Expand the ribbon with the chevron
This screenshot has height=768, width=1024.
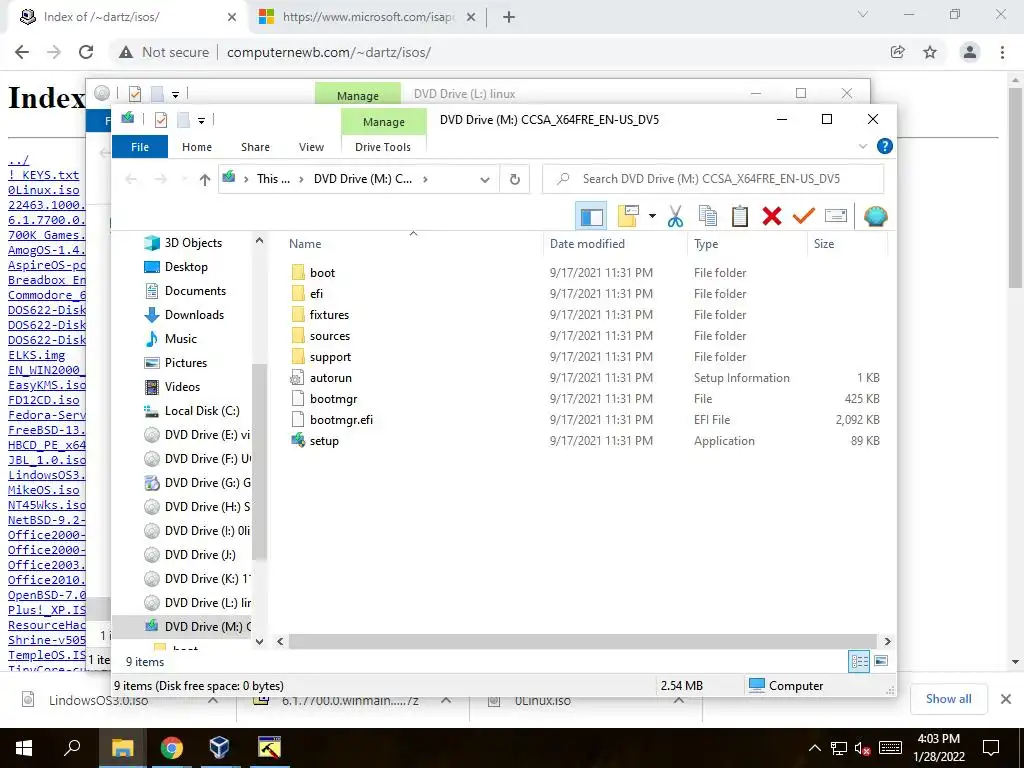(x=862, y=146)
